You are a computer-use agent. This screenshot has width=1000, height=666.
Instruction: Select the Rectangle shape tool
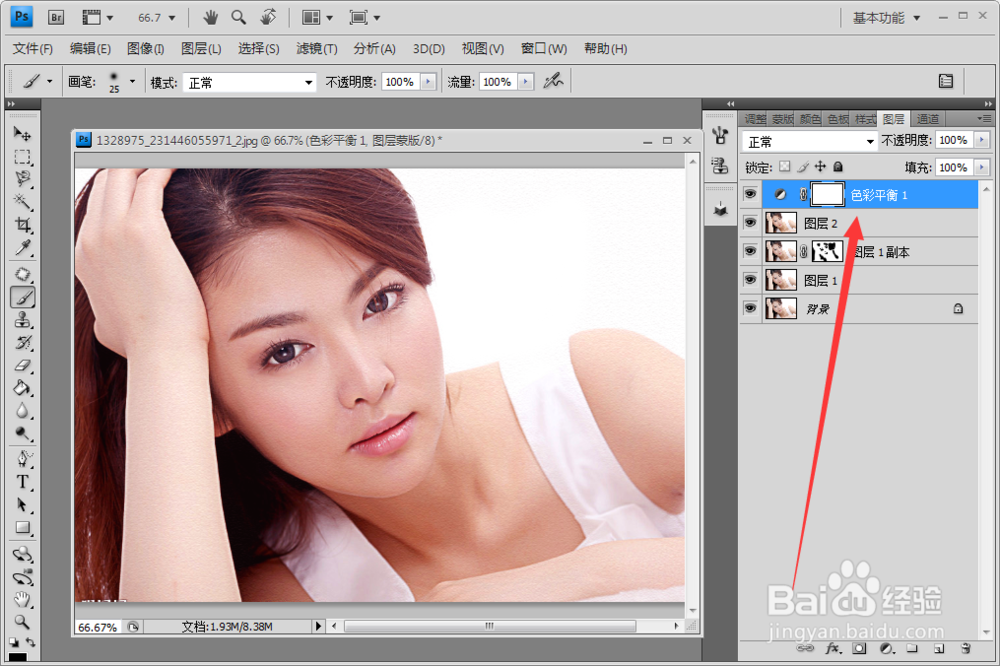click(22, 528)
